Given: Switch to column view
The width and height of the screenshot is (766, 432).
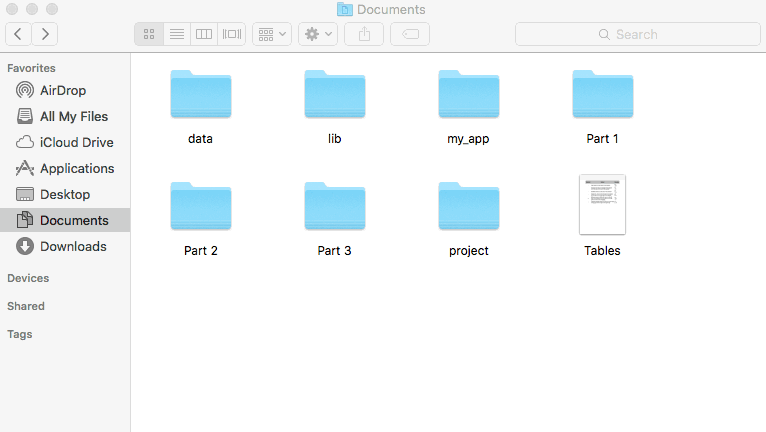Looking at the screenshot, I should pyautogui.click(x=204, y=34).
